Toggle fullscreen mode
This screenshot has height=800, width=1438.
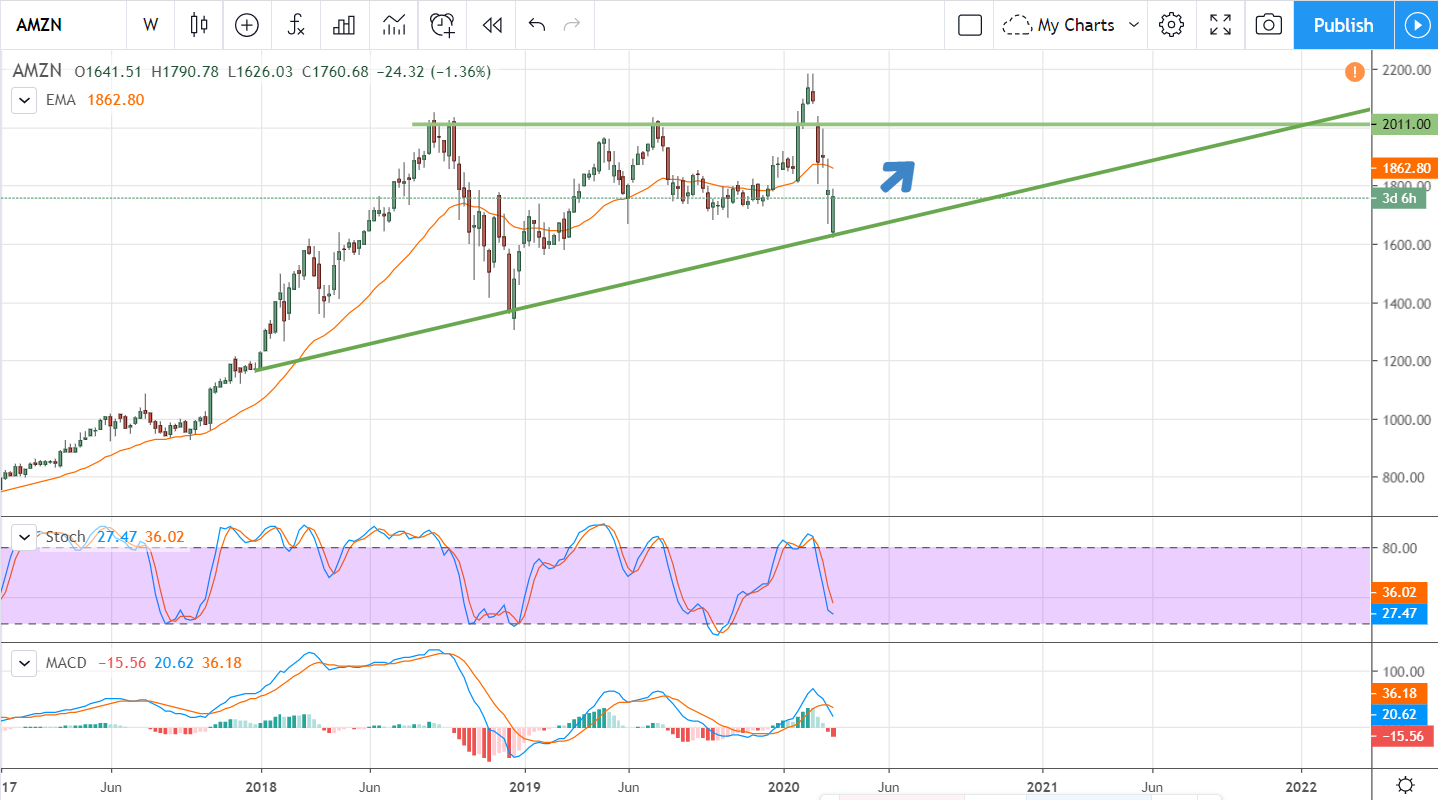1220,25
